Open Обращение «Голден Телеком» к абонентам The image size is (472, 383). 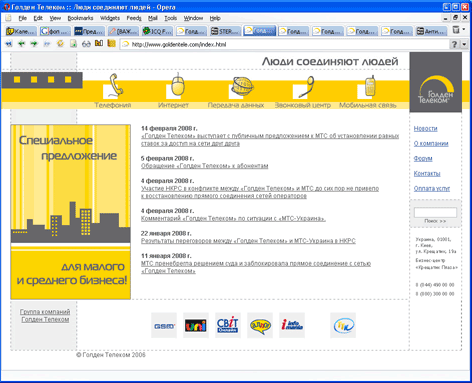pos(204,166)
